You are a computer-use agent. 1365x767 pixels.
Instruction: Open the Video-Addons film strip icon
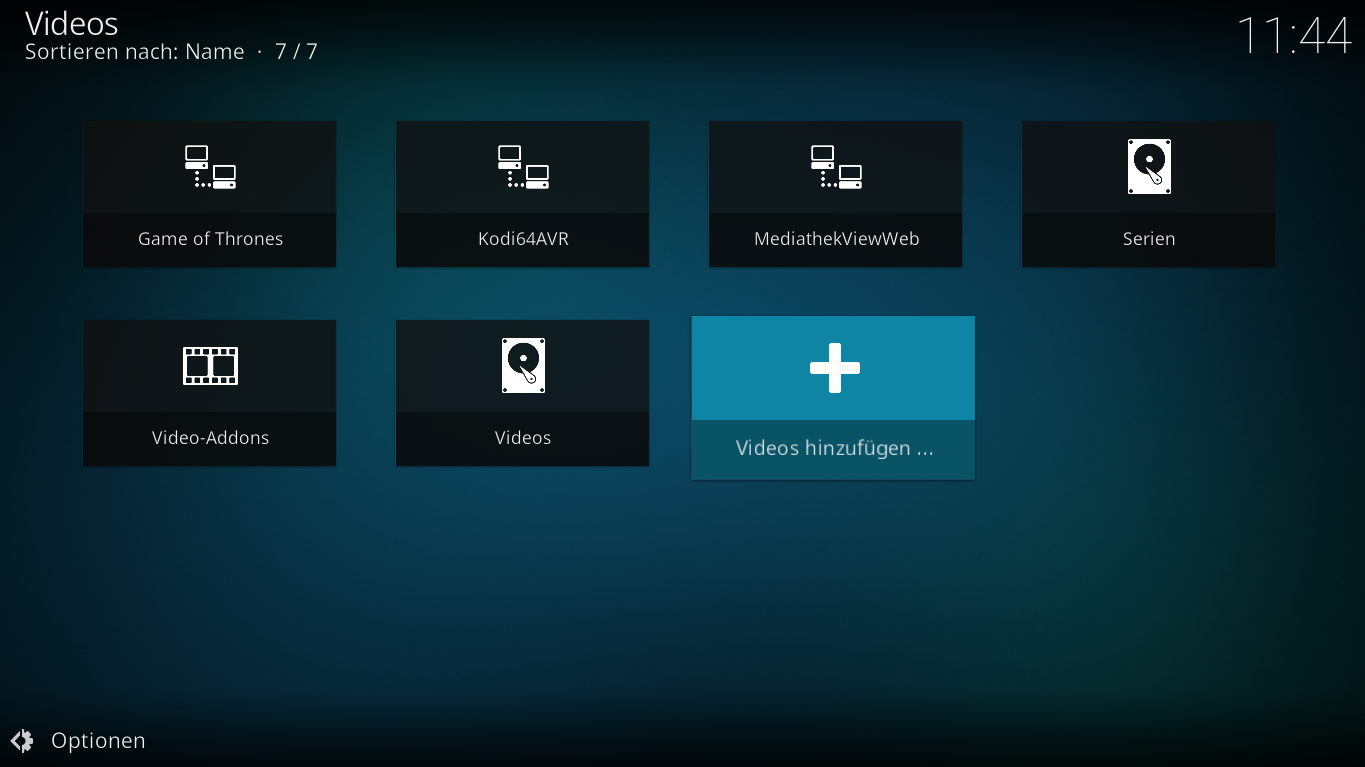(x=210, y=366)
